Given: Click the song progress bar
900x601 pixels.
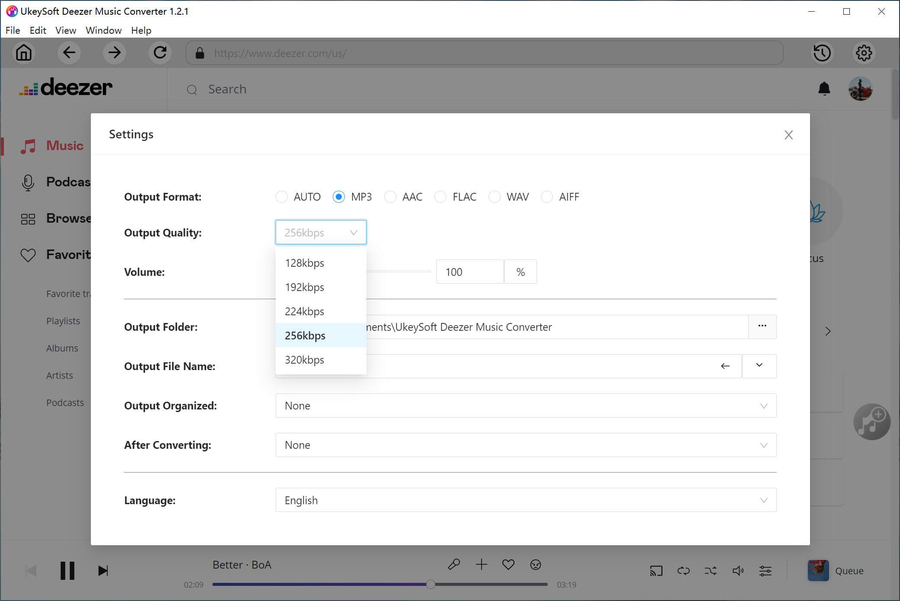Looking at the screenshot, I should pyautogui.click(x=380, y=584).
